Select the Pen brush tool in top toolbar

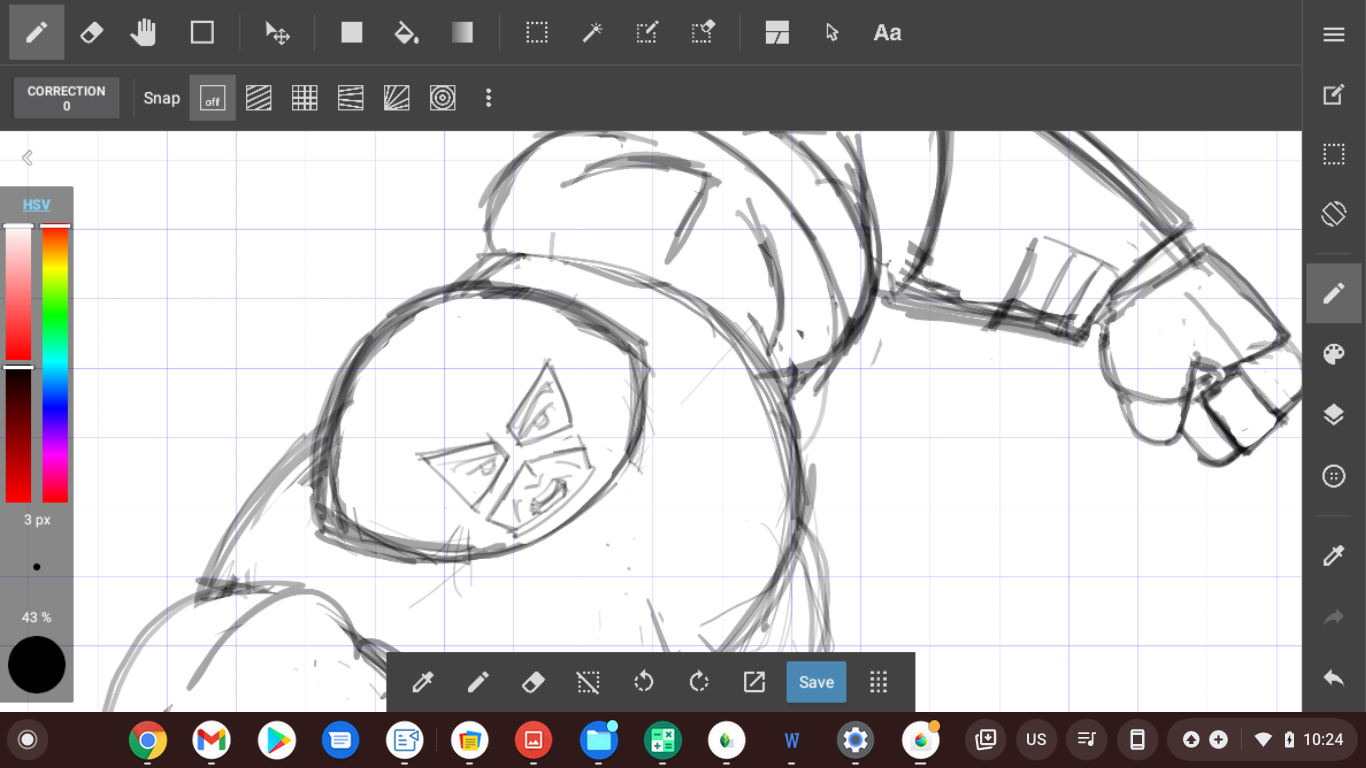pos(37,32)
